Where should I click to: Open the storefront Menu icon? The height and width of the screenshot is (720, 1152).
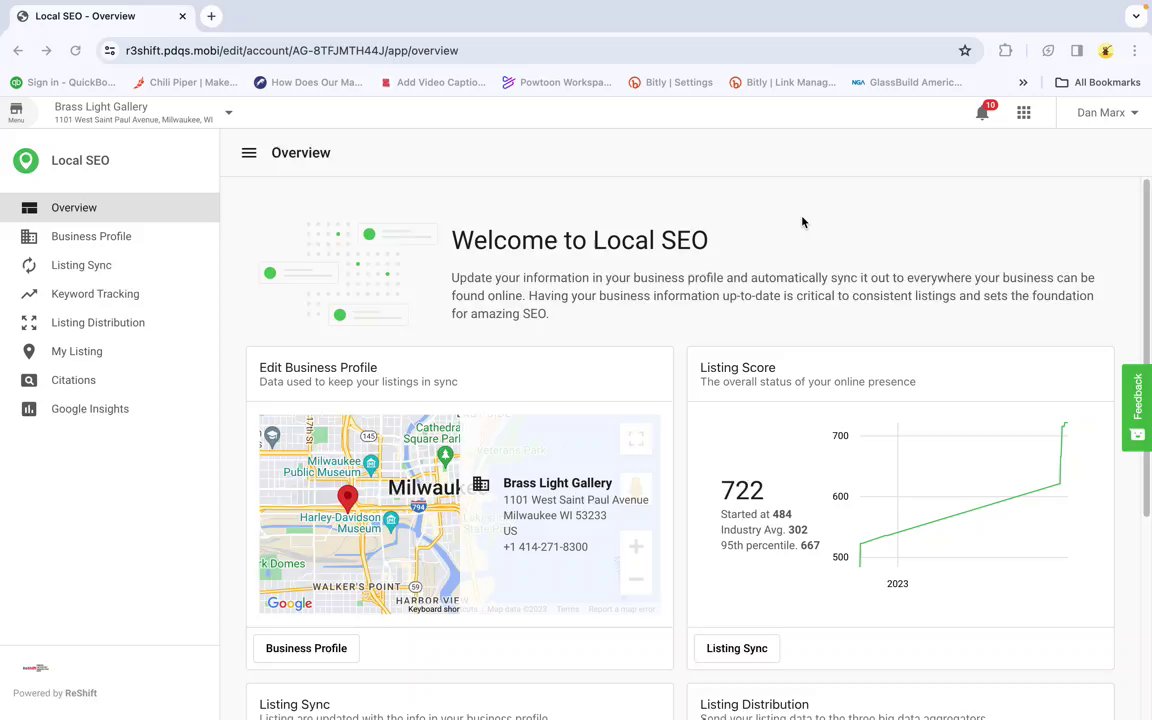(x=16, y=112)
